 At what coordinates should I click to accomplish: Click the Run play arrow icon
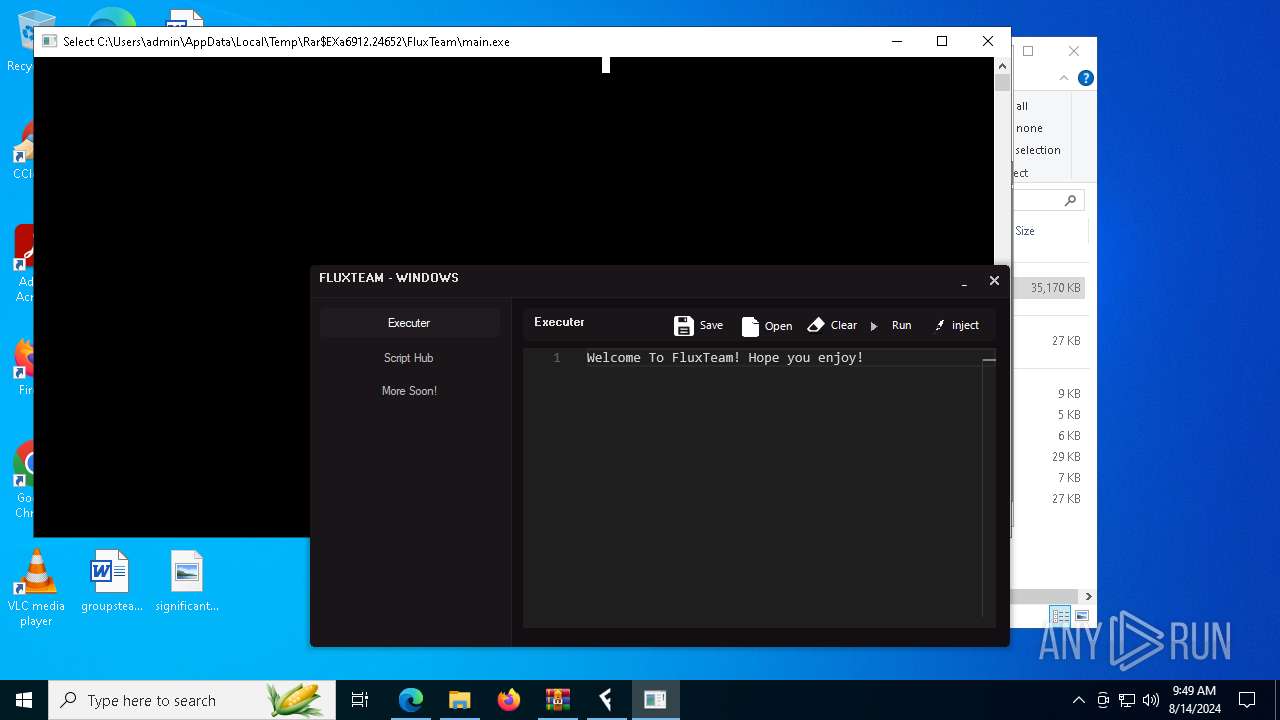(874, 326)
